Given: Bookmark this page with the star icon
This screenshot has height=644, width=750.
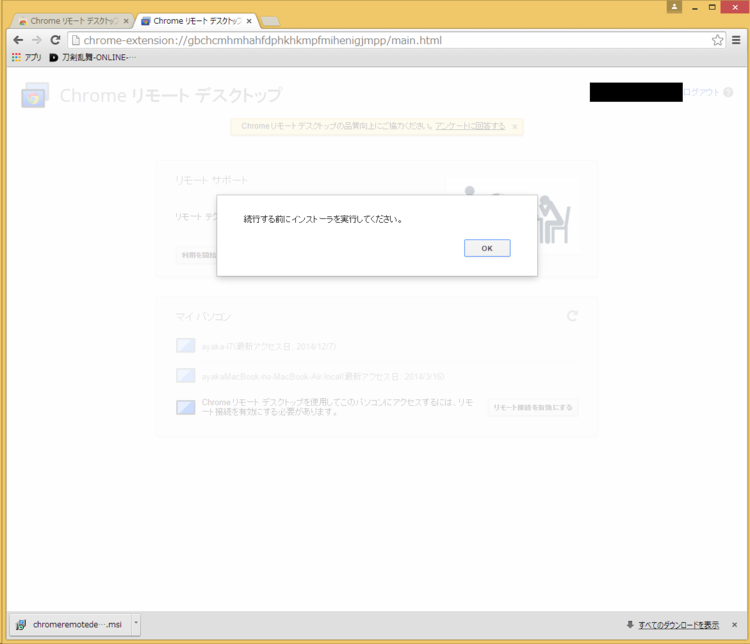Looking at the screenshot, I should [x=717, y=40].
